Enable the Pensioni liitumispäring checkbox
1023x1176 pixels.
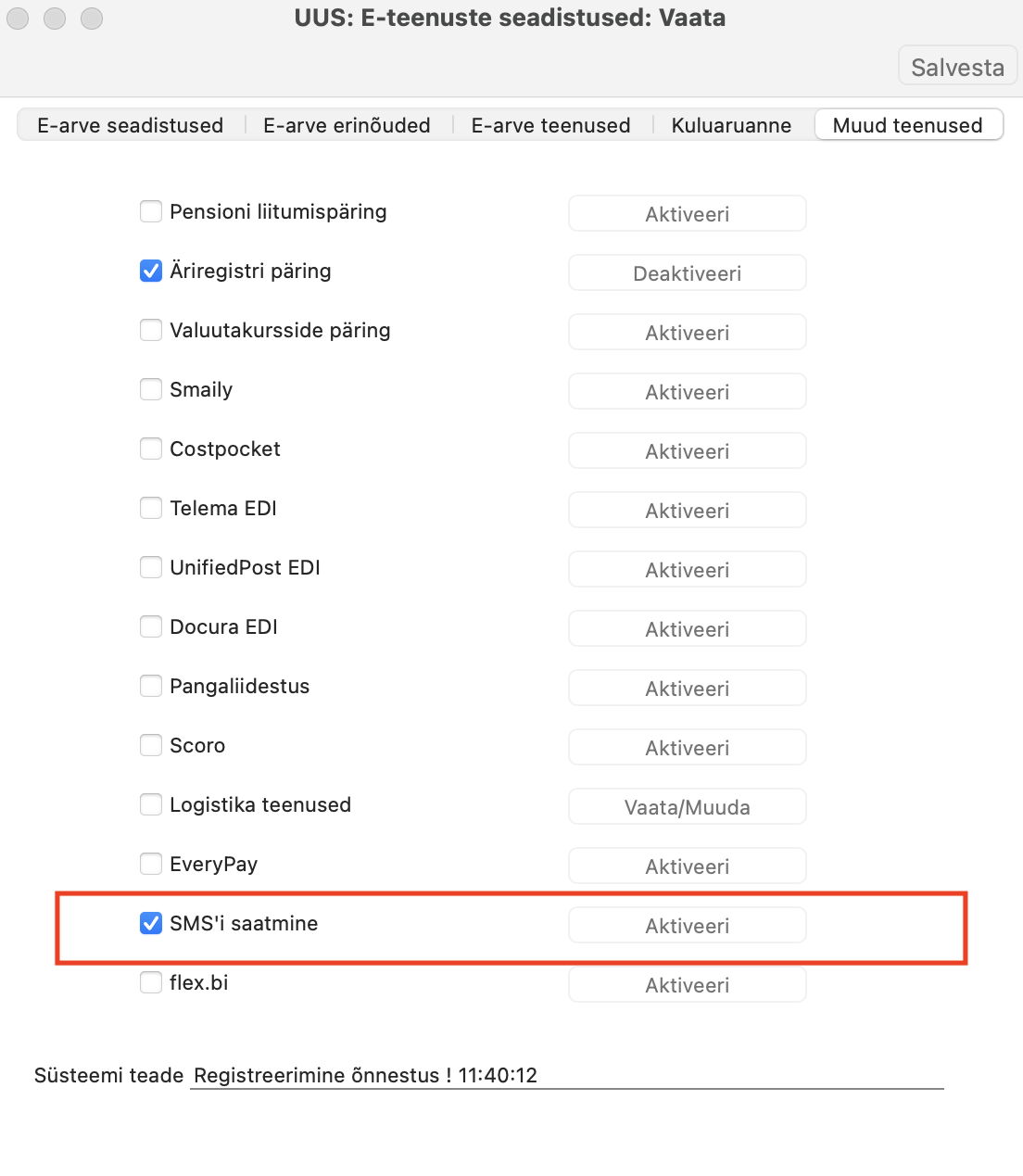pyautogui.click(x=151, y=211)
